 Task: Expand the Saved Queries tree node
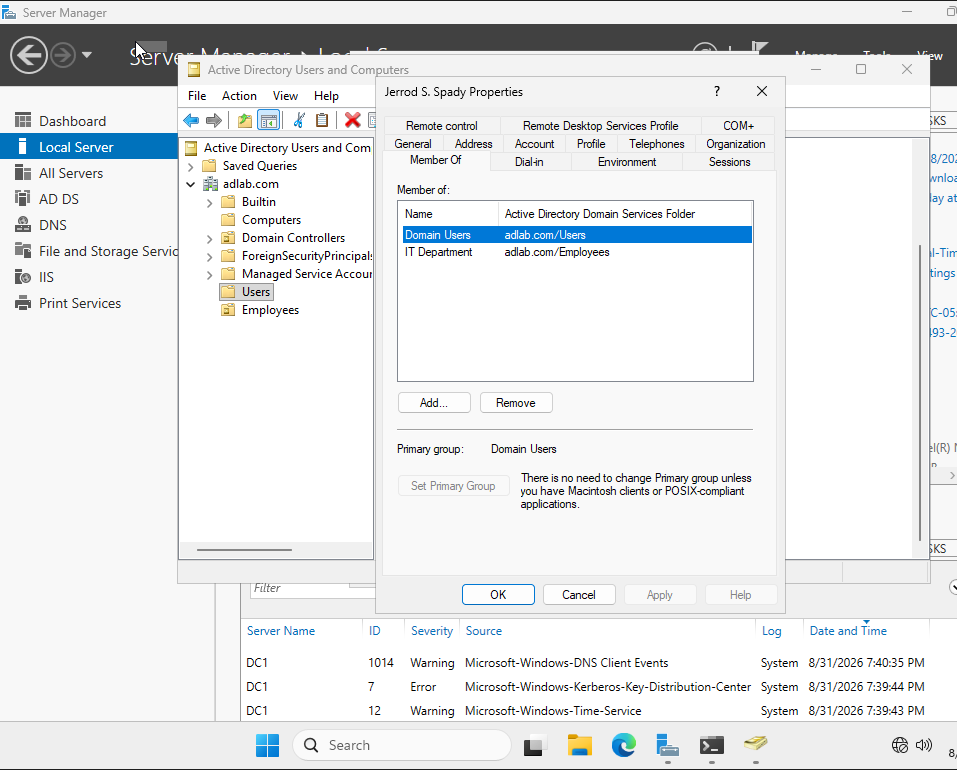190,167
